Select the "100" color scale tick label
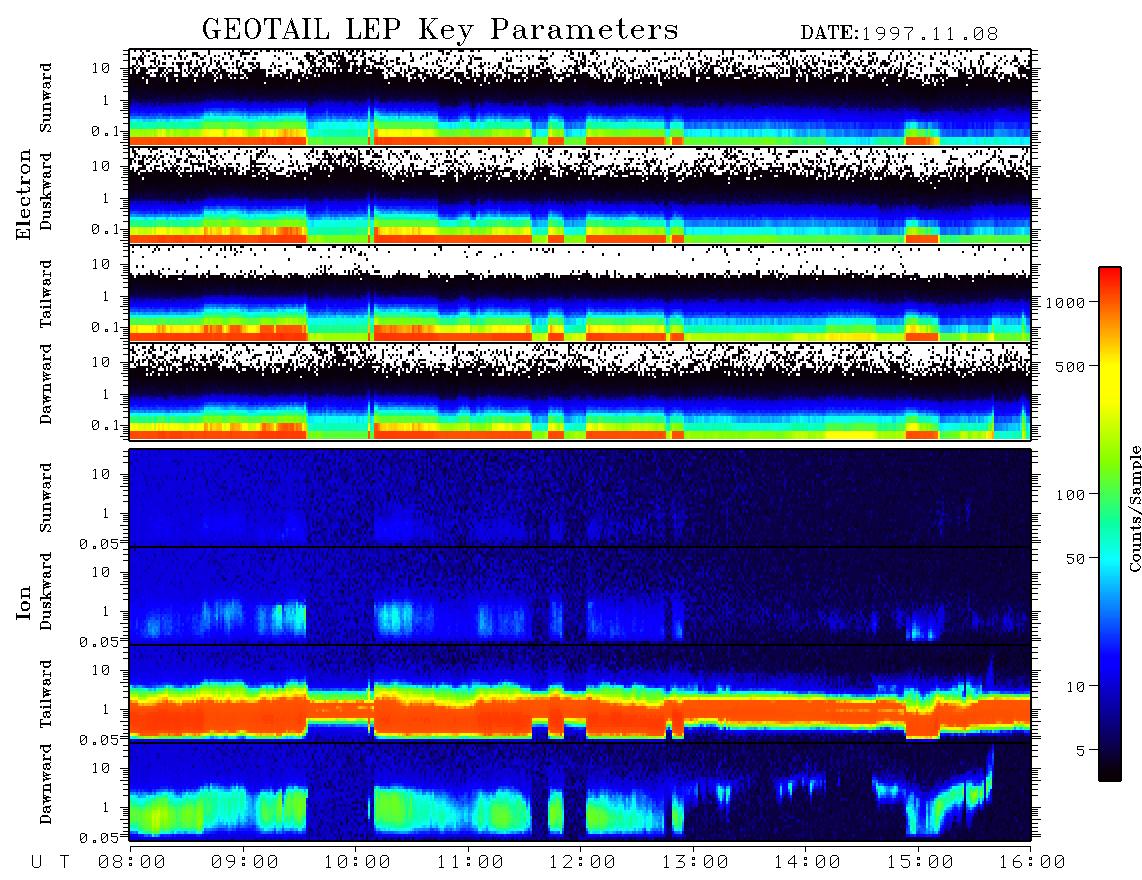 (x=1071, y=495)
